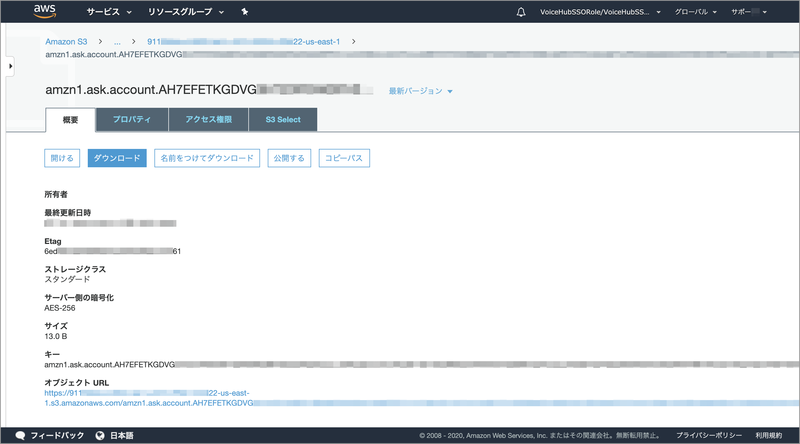
Task: Click the pin shortcut icon
Action: (x=245, y=12)
